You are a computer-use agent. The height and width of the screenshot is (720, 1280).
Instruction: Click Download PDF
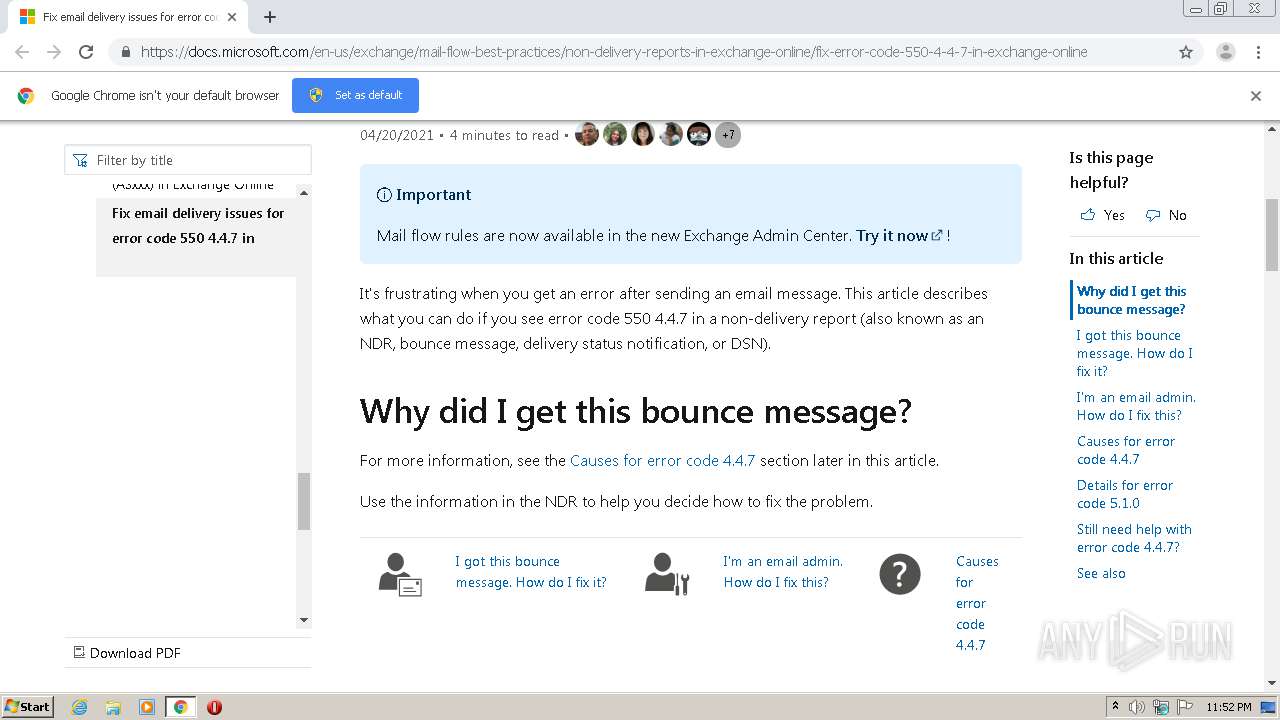click(x=127, y=653)
